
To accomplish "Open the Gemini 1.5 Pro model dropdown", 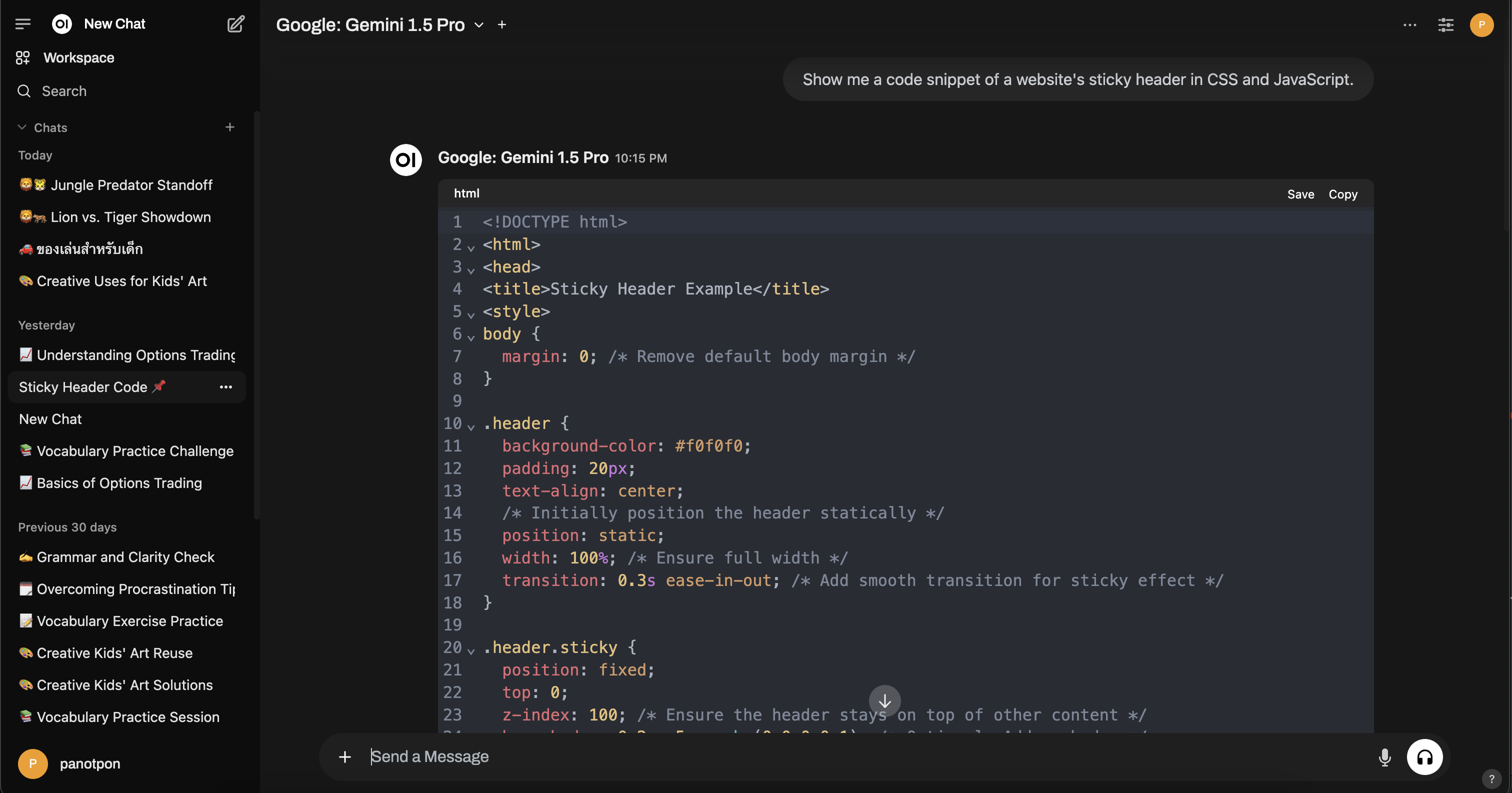I will [x=479, y=24].
